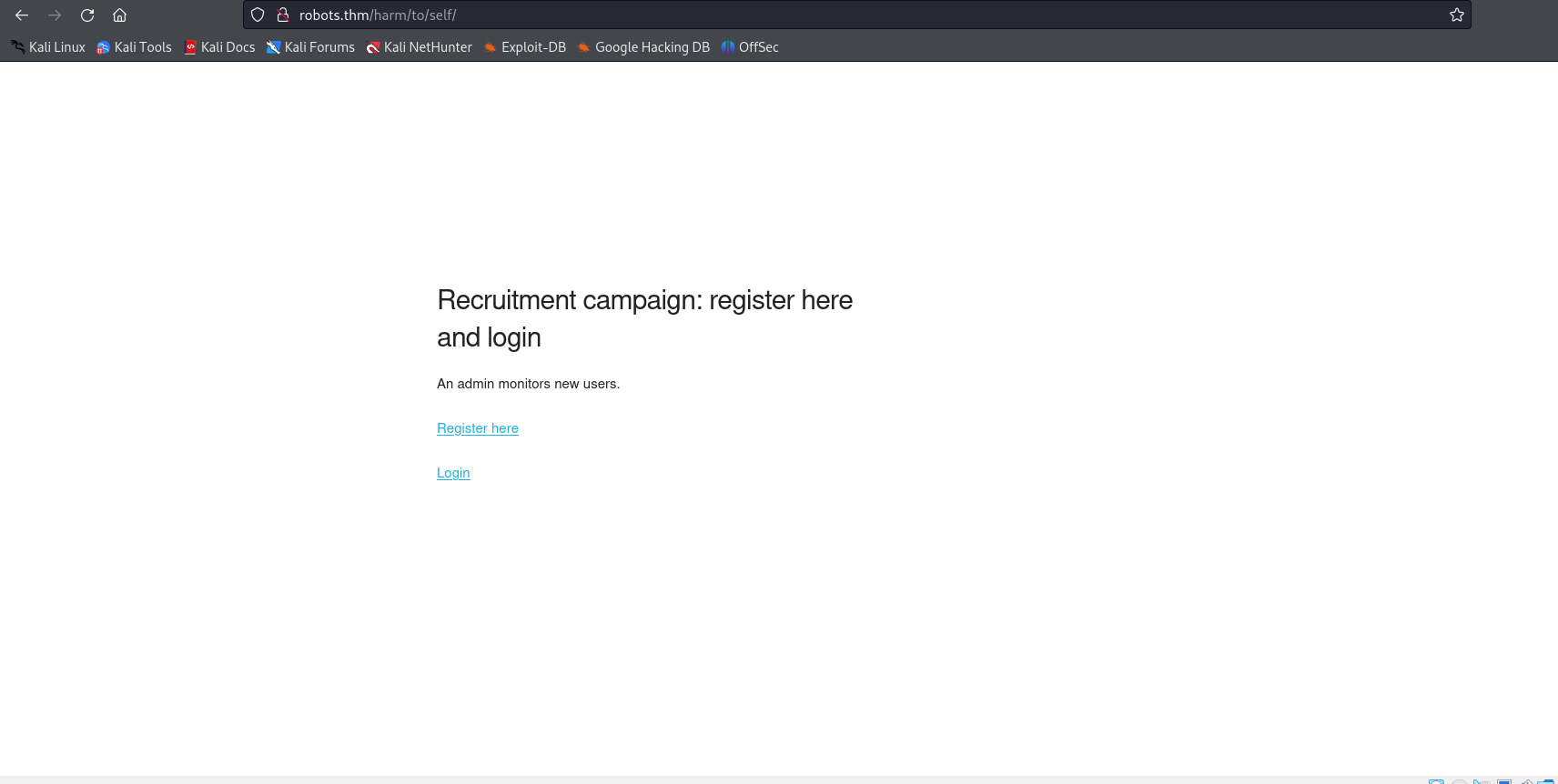Open the Kali Linux bookmark
Image resolution: width=1558 pixels, height=784 pixels.
coord(48,47)
